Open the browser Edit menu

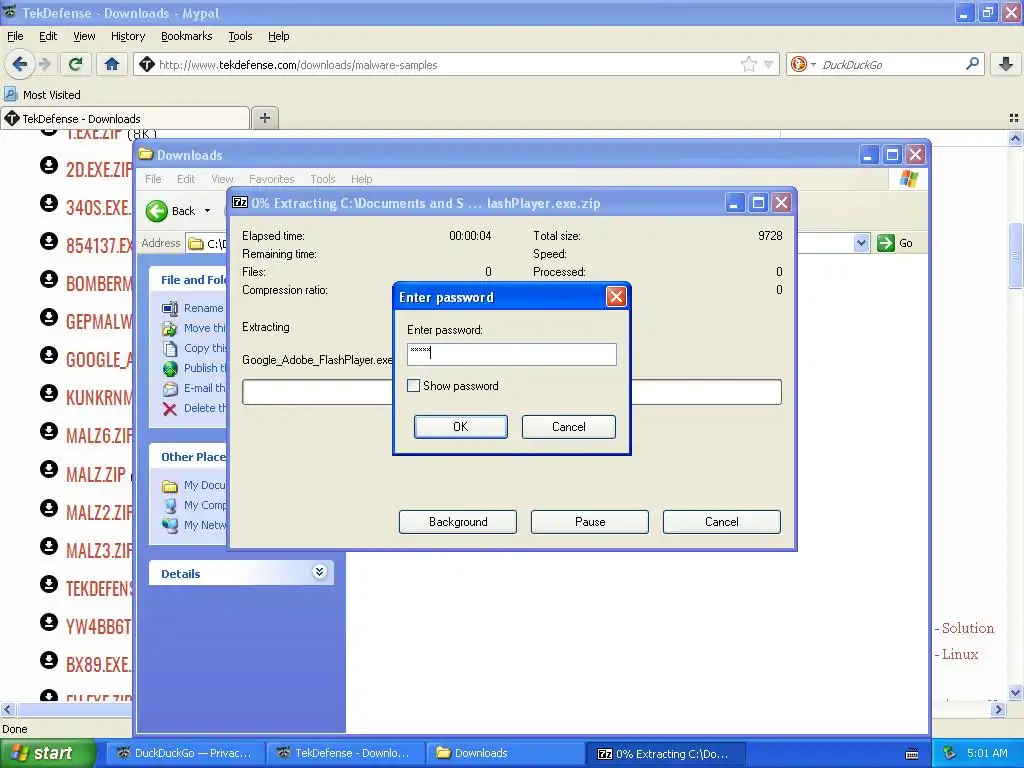coord(48,36)
